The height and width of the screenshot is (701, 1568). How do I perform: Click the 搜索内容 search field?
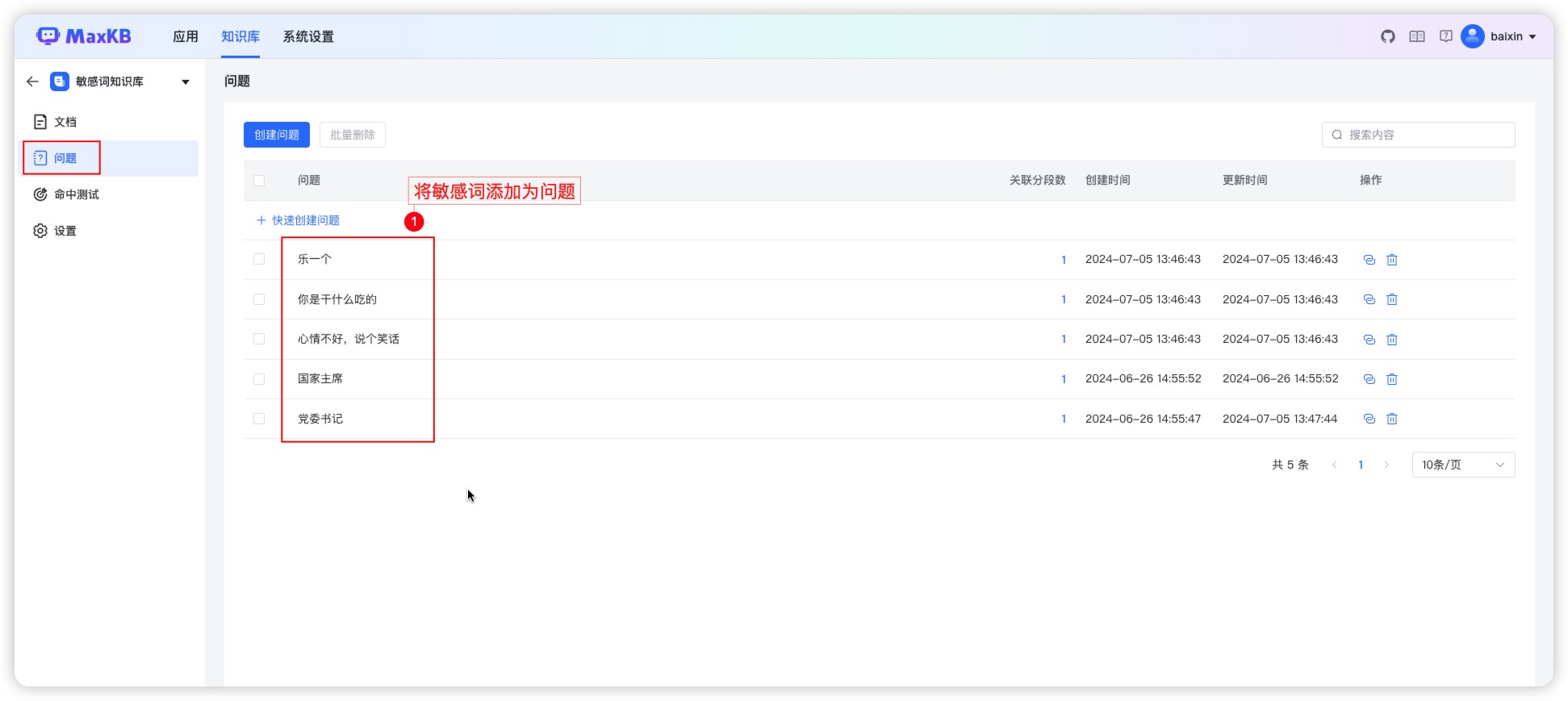click(1418, 135)
